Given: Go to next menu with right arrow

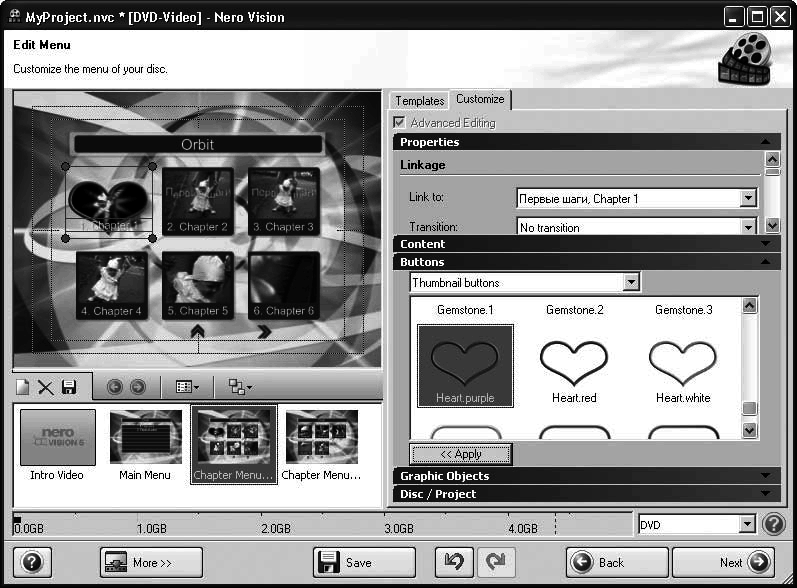Looking at the screenshot, I should pyautogui.click(x=137, y=387).
